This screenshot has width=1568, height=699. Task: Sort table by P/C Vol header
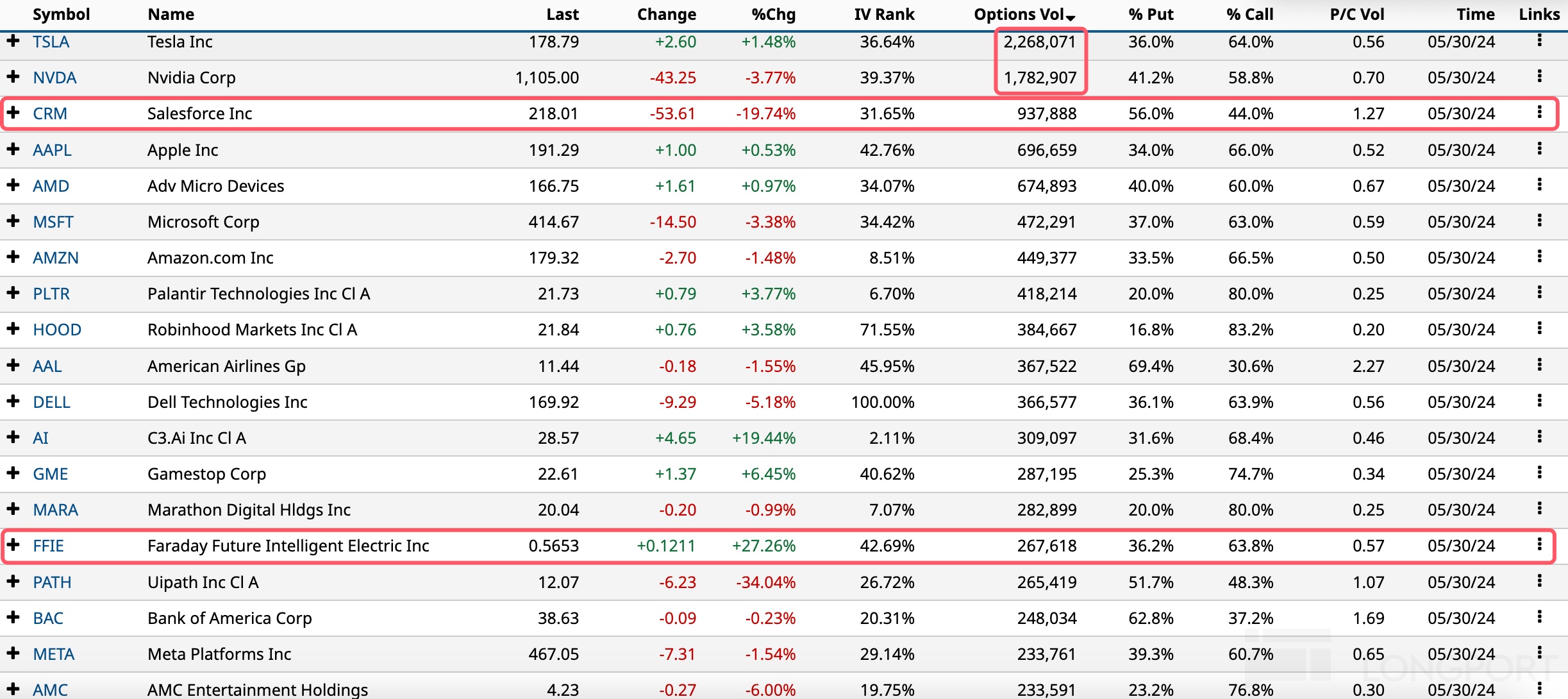(1356, 14)
